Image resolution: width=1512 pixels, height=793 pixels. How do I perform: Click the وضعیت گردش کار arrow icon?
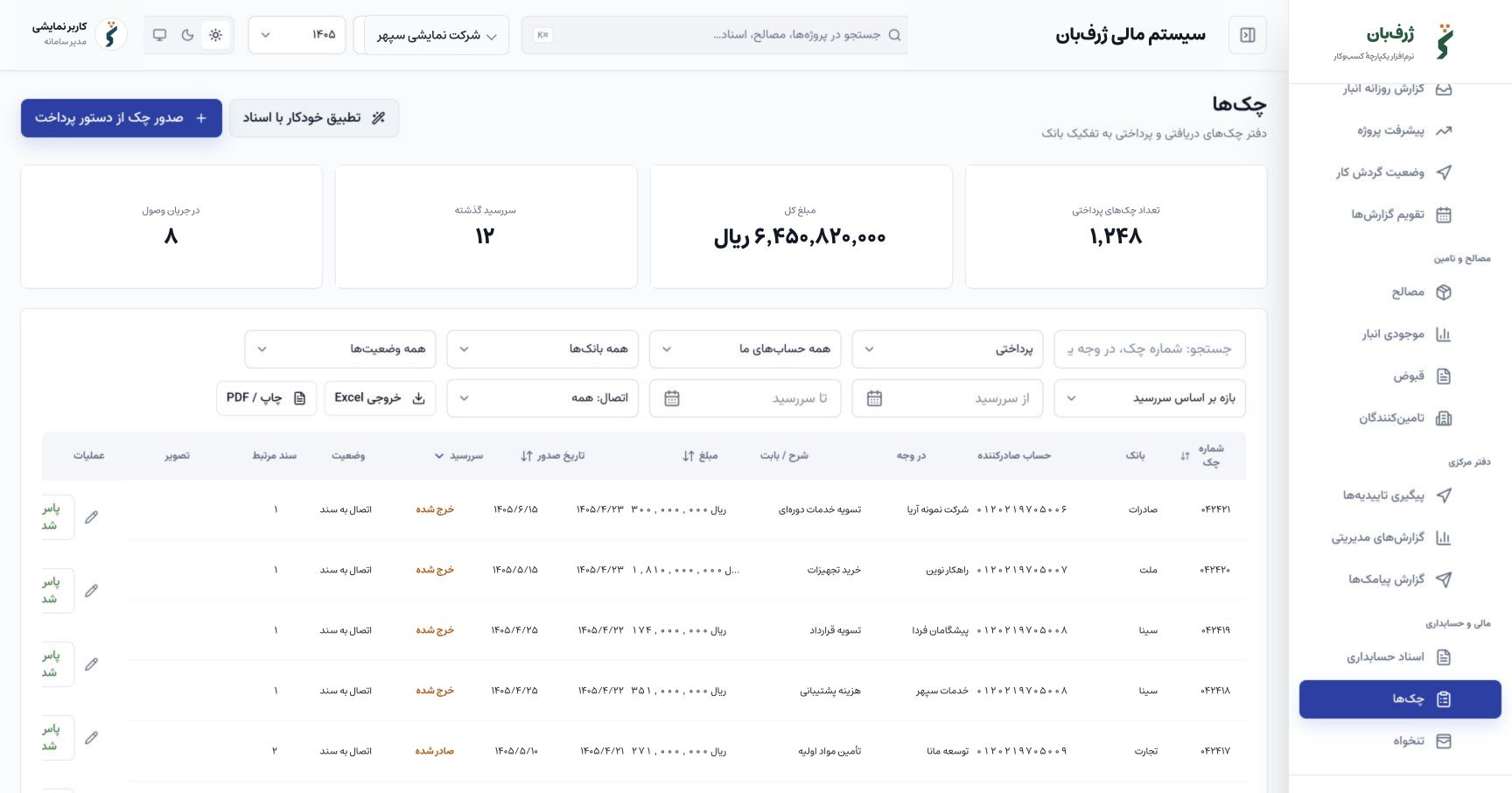click(1444, 172)
